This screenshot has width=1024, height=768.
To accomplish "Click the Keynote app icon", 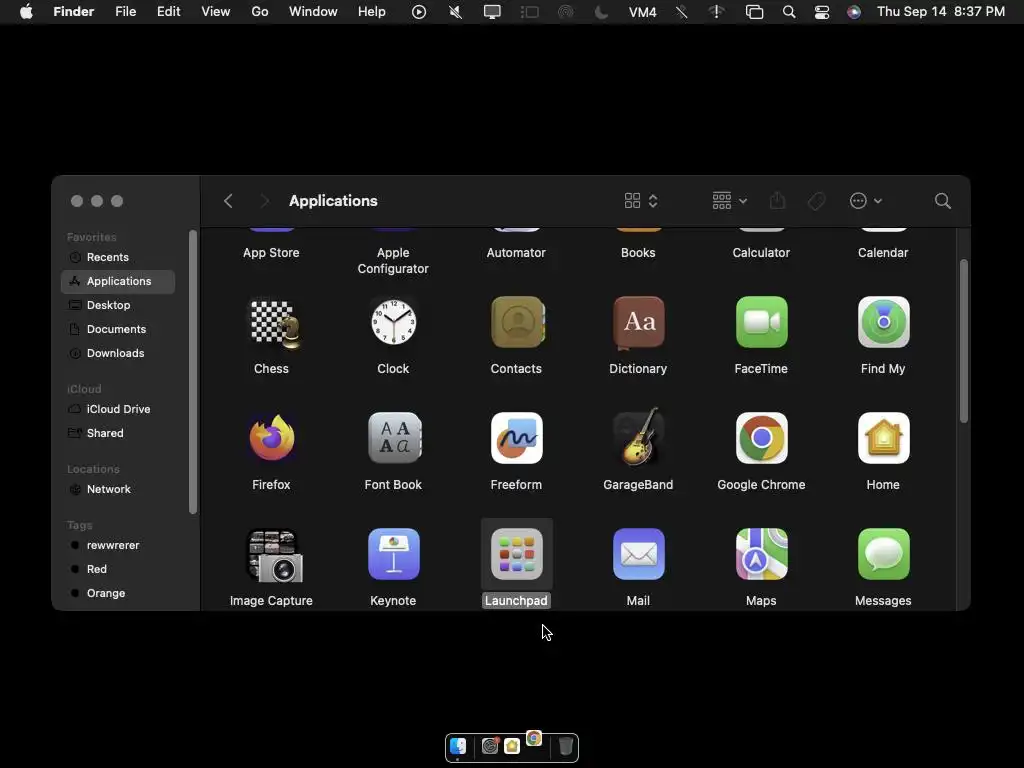I will 393,554.
